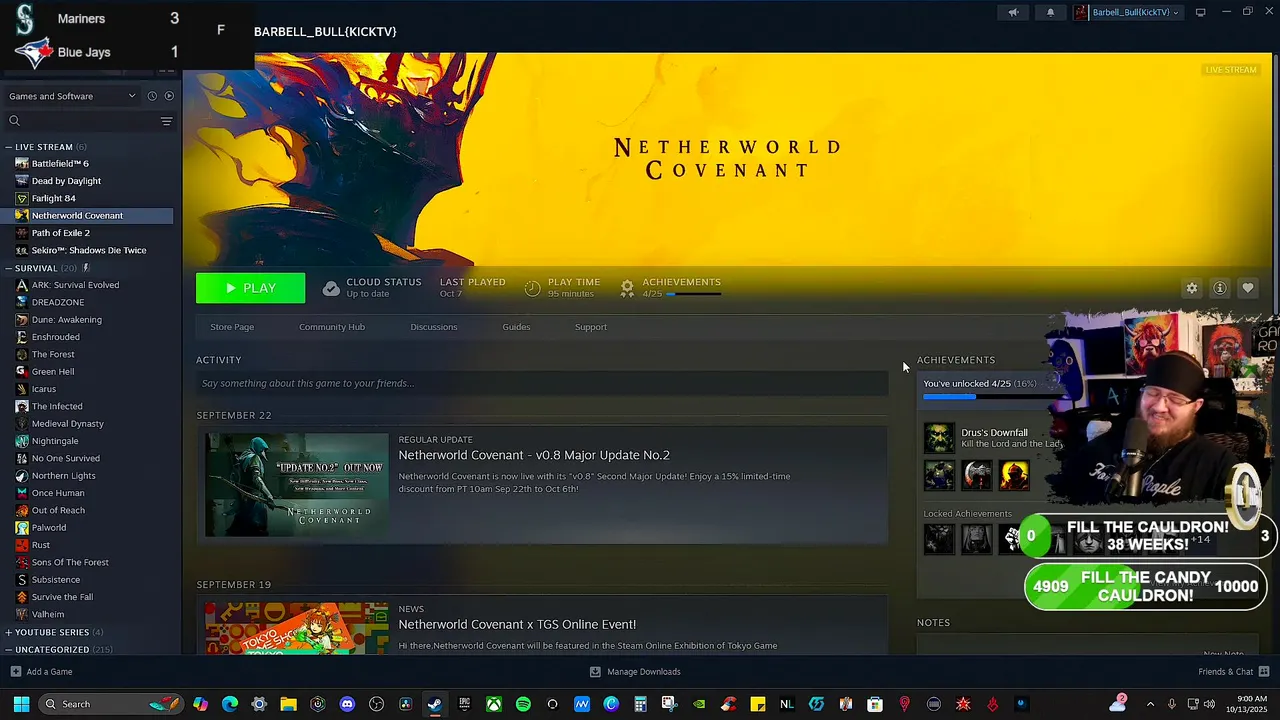Open the Games and Software dropdown
This screenshot has width=1280, height=720.
click(72, 96)
